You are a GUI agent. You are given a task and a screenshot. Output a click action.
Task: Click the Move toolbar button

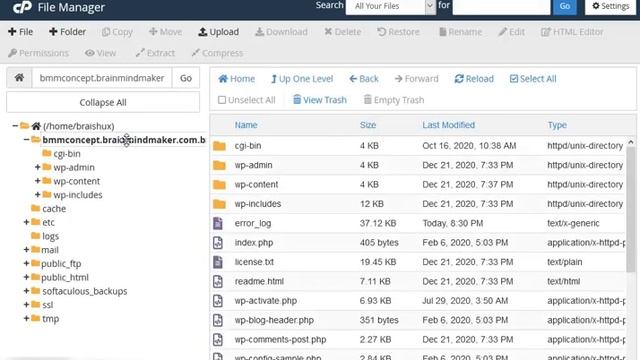(x=165, y=32)
